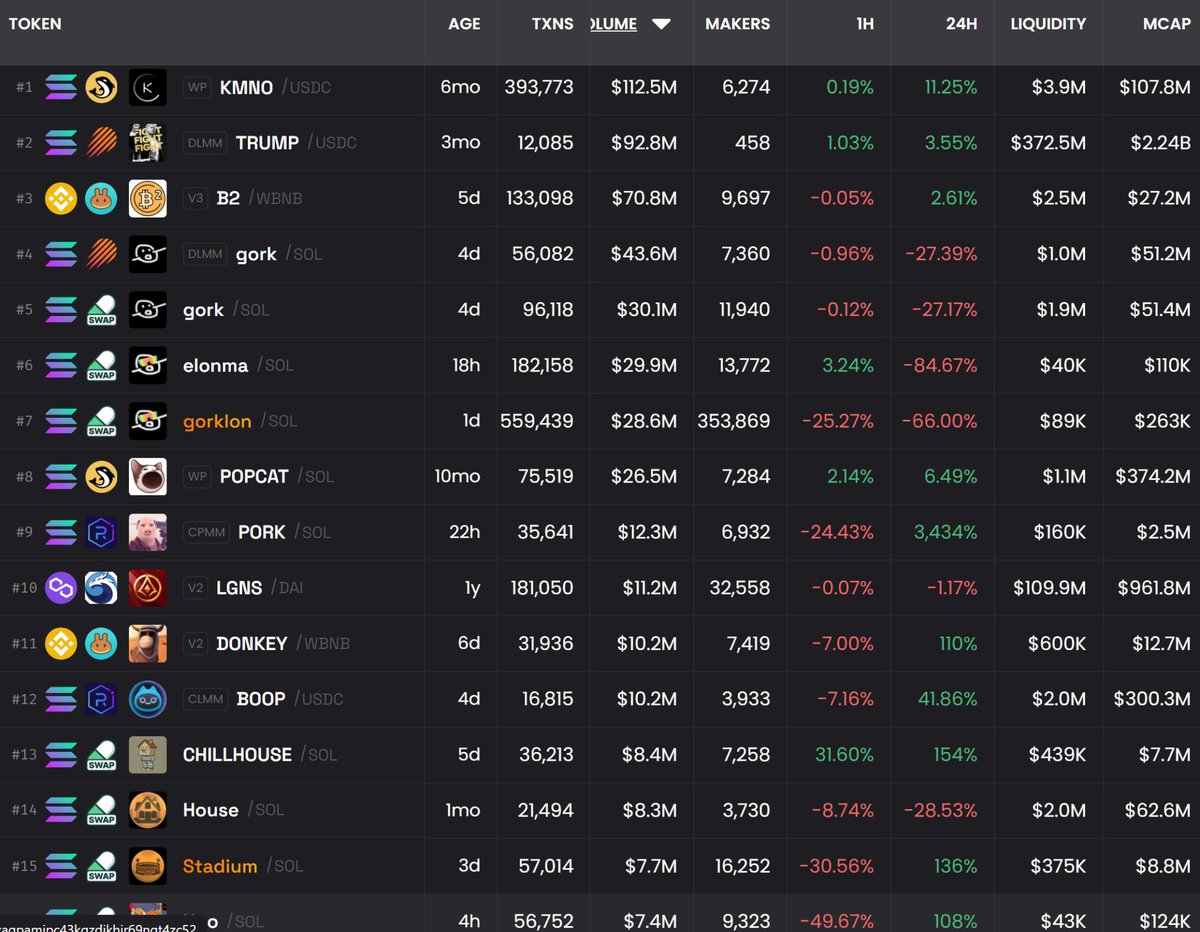Click the LGNS token triangle logo
The image size is (1200, 932).
tap(147, 588)
